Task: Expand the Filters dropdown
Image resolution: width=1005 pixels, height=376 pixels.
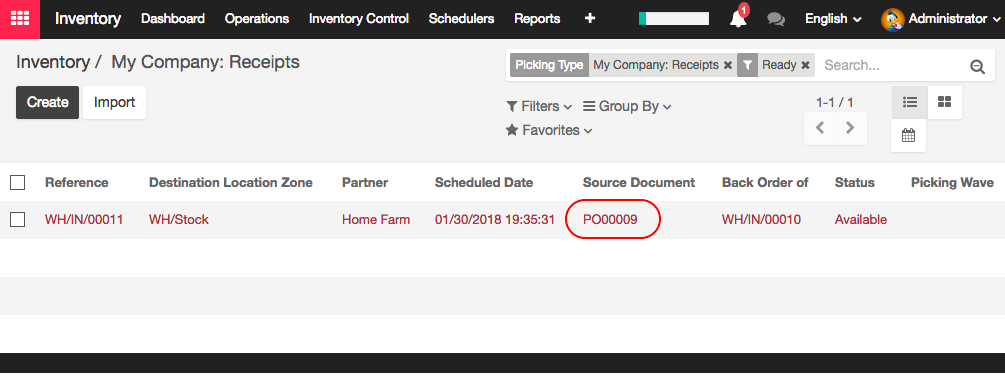Action: click(x=539, y=106)
